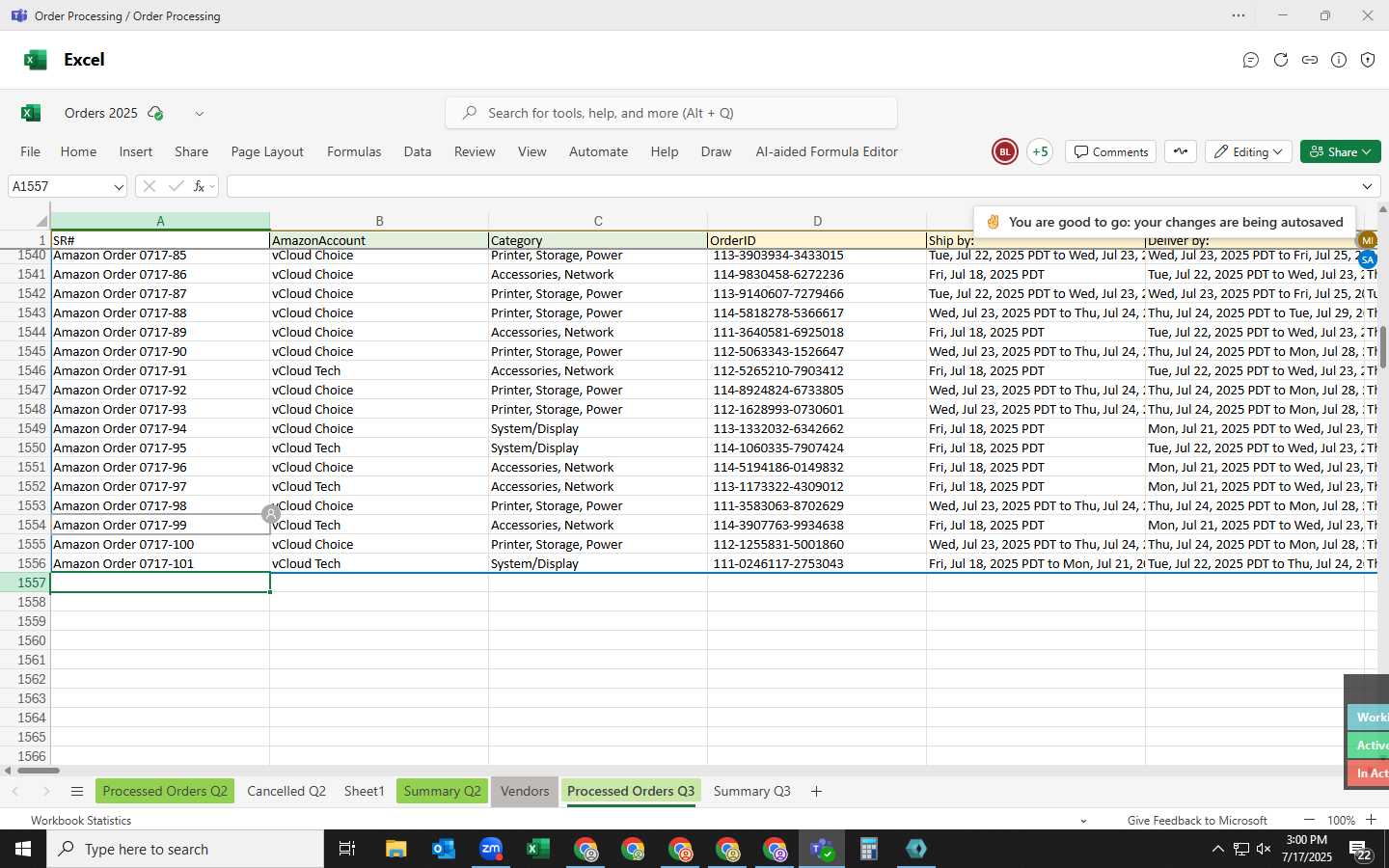Click the previous sheet arrow
Viewport: 1389px width, 868px height.
(x=15, y=791)
